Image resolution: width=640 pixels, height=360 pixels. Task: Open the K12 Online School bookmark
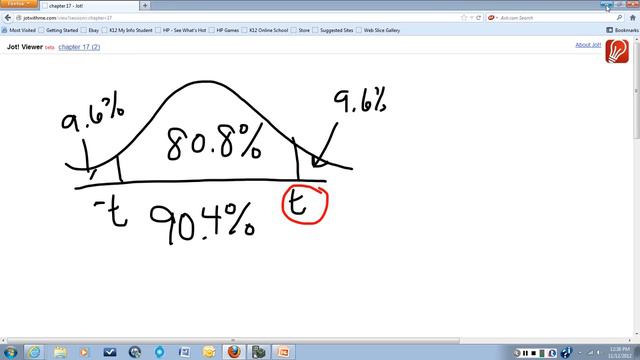click(x=265, y=30)
